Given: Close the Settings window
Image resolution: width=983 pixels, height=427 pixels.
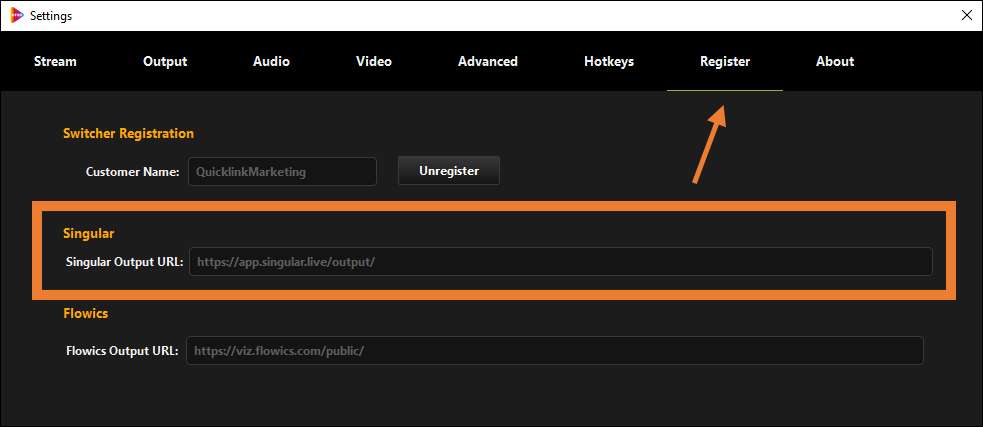Looking at the screenshot, I should coord(967,16).
